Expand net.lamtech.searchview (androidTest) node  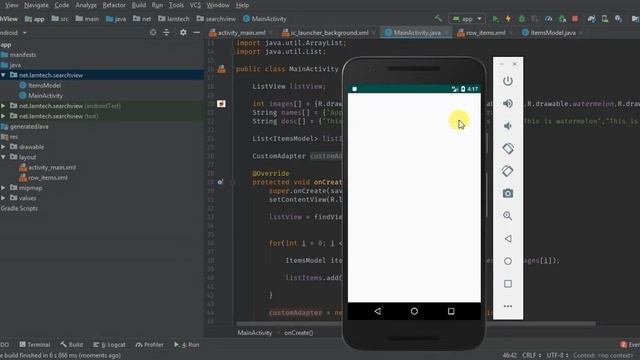click(x=3, y=106)
